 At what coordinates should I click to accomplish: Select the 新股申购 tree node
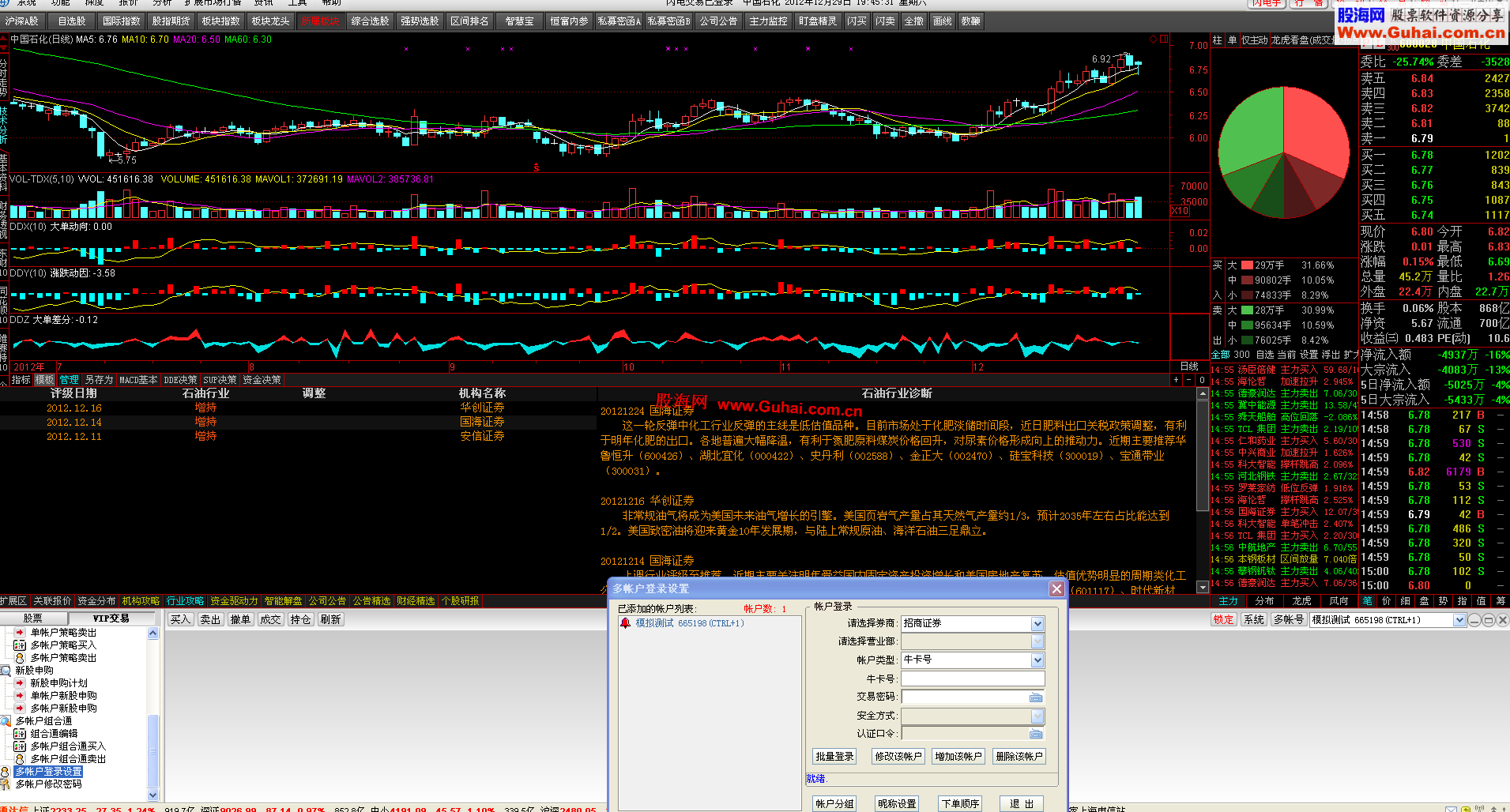[x=34, y=671]
